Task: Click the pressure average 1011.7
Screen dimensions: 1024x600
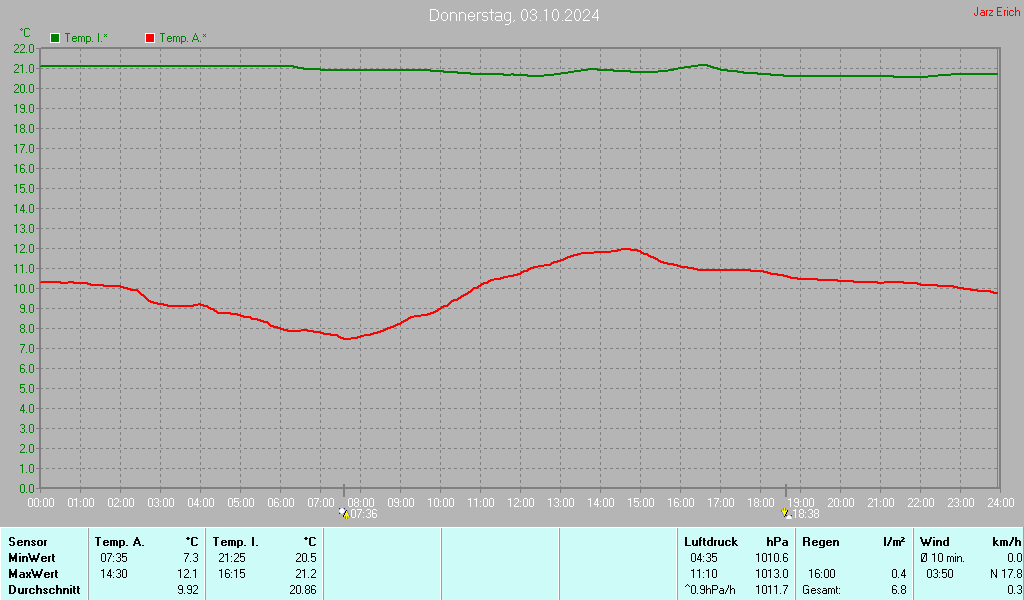Action: (x=772, y=590)
